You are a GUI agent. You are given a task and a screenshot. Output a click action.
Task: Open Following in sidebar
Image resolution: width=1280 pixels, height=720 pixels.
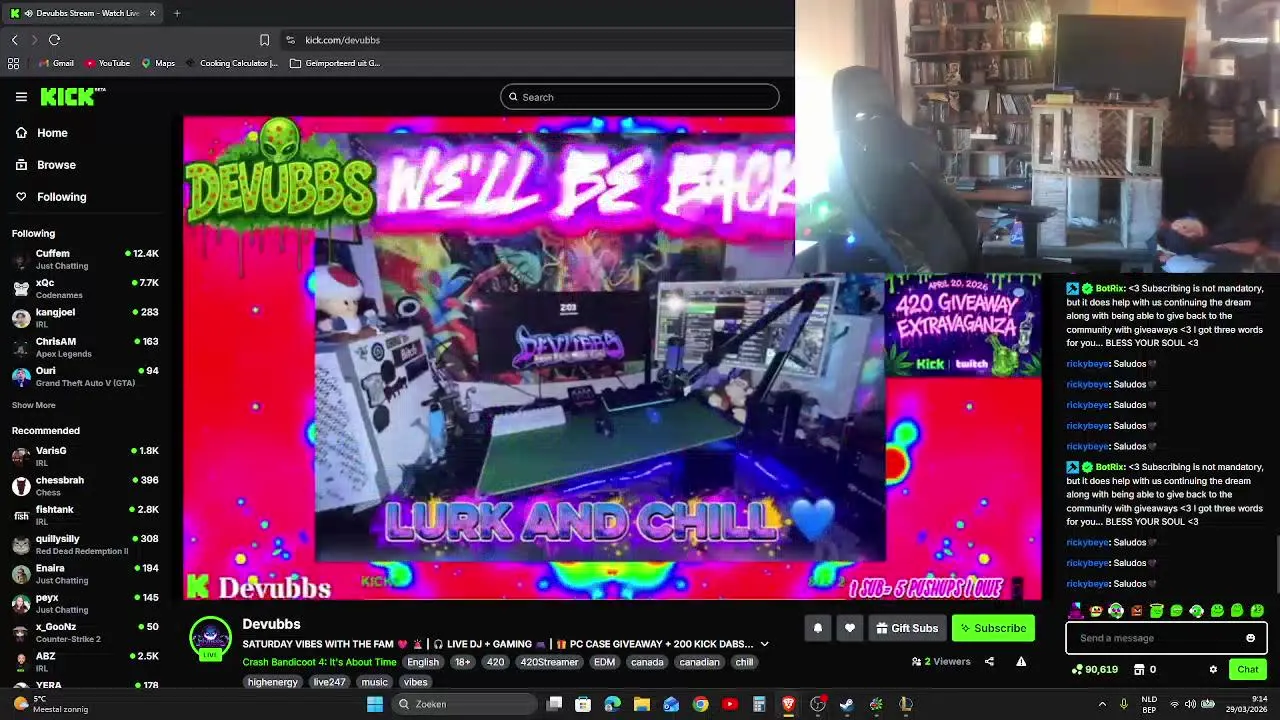61,197
